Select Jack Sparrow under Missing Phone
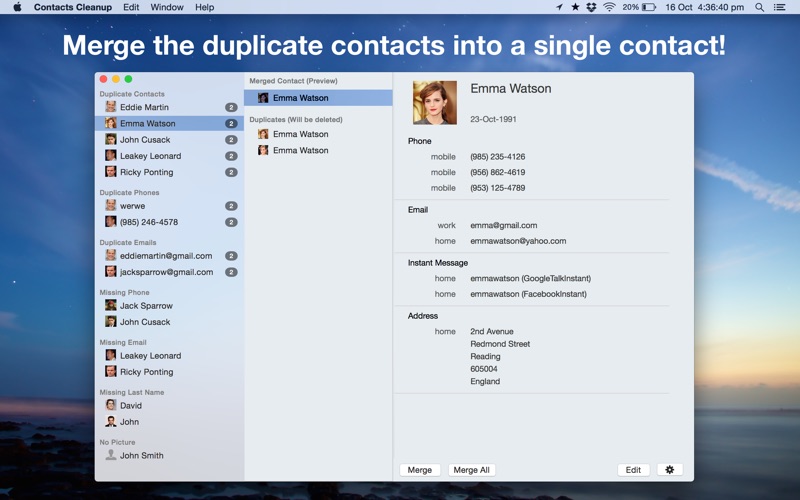This screenshot has height=500, width=800. click(169, 306)
